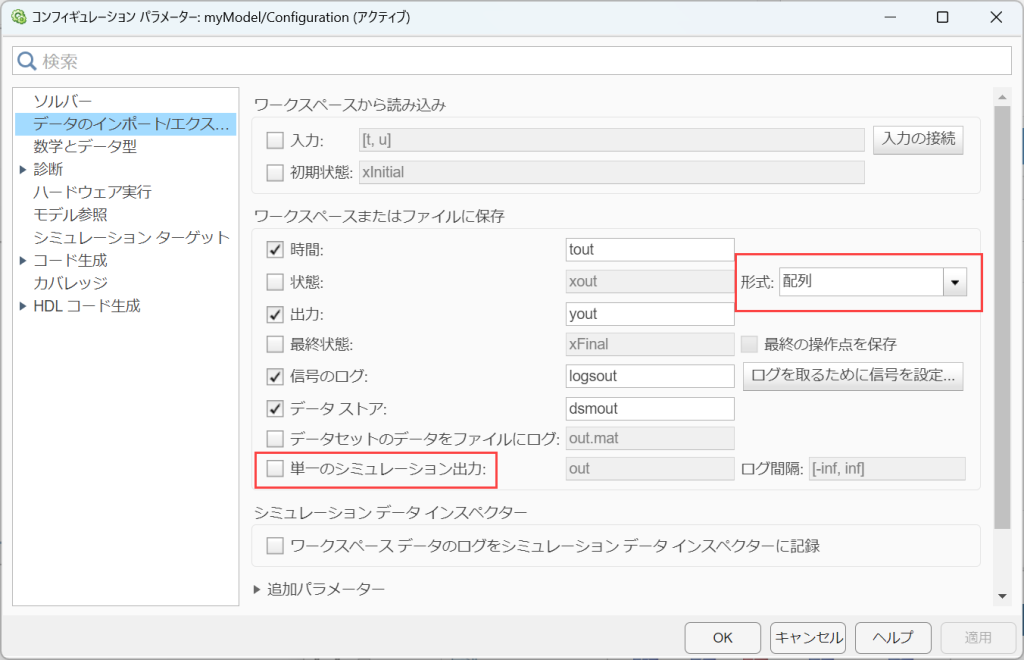Click the search magnifier icon

[28, 61]
